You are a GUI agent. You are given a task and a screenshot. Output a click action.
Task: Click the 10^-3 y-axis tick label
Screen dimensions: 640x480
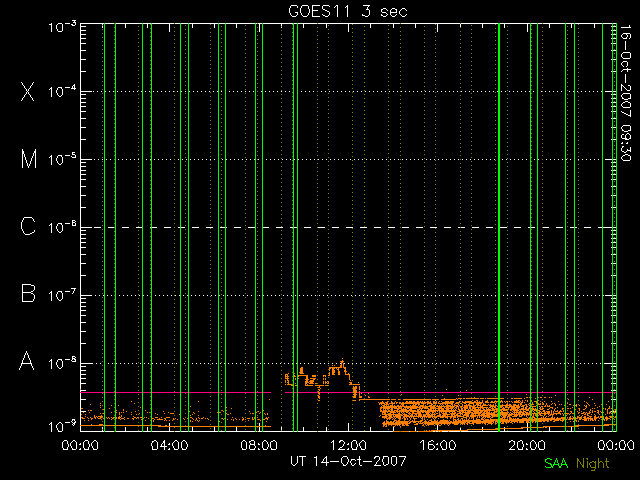(62, 27)
